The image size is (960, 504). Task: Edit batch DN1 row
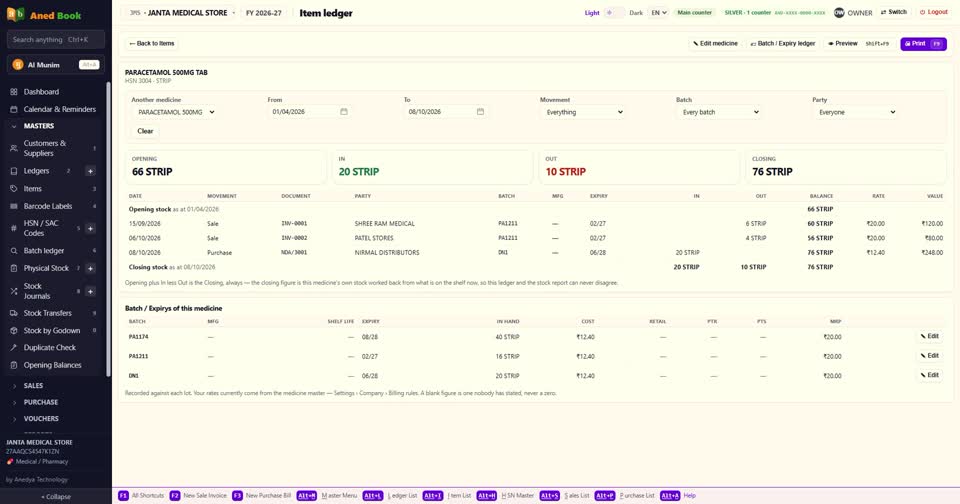tap(929, 375)
